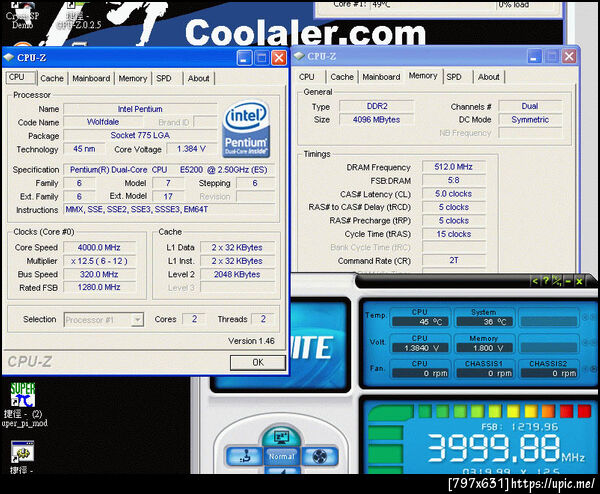Switch to Cache tab in left CPU-Z window

pyautogui.click(x=52, y=78)
